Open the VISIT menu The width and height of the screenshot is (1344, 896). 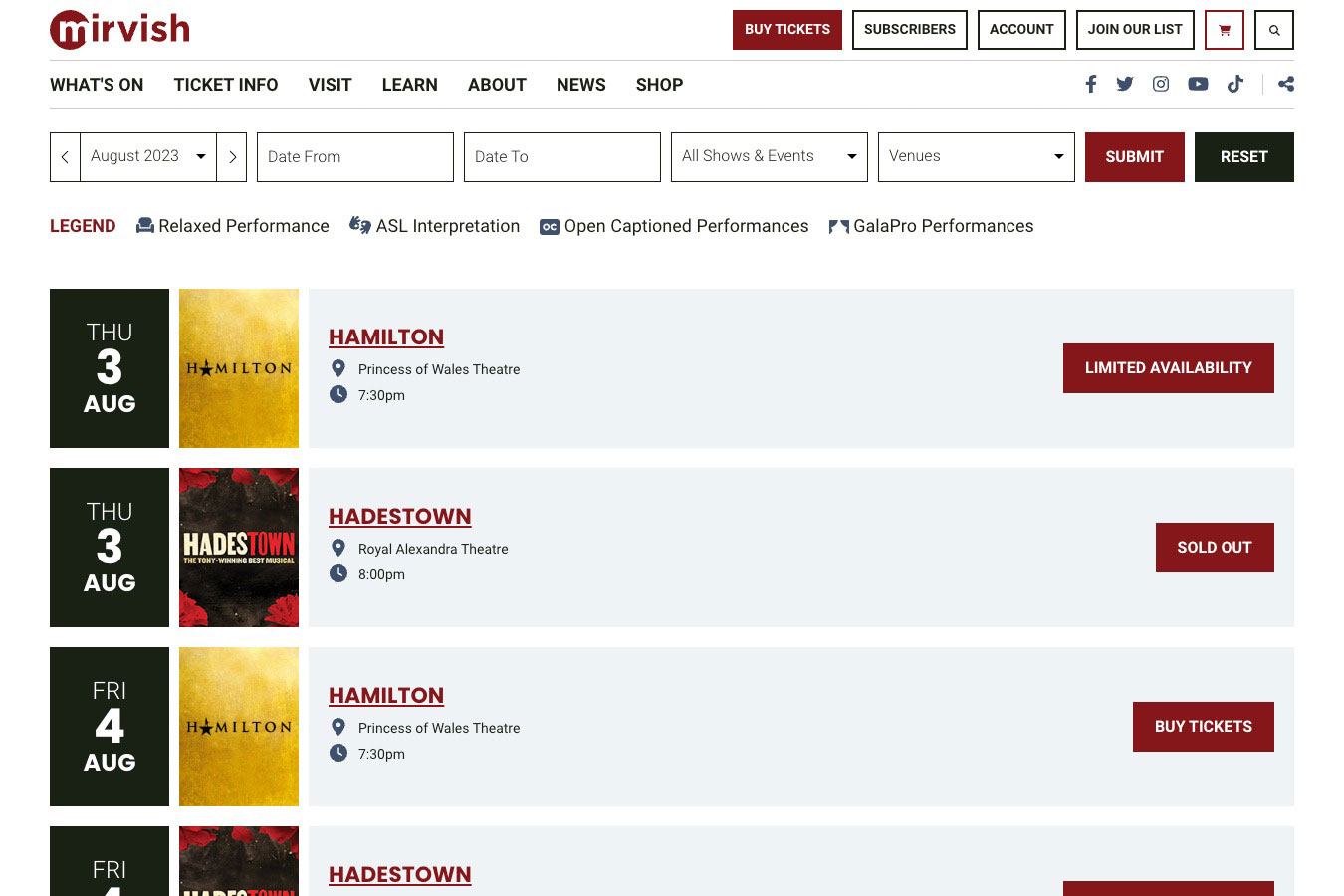pos(331,85)
